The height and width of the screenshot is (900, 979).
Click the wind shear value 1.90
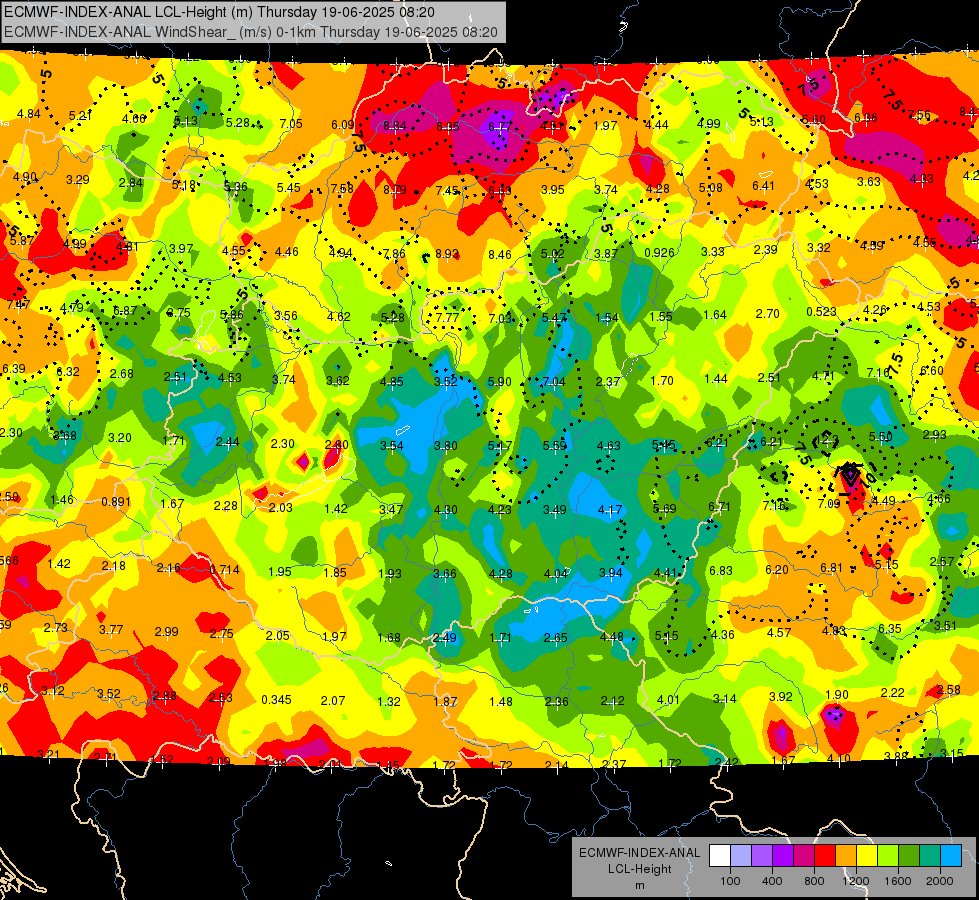837,695
